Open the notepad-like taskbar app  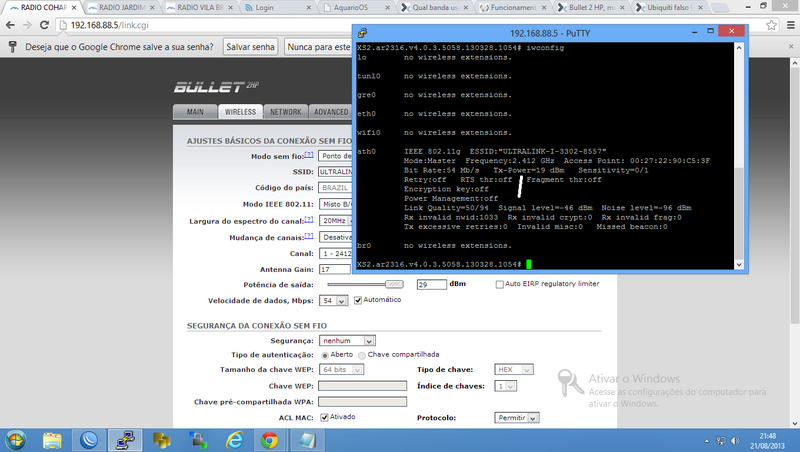click(308, 440)
